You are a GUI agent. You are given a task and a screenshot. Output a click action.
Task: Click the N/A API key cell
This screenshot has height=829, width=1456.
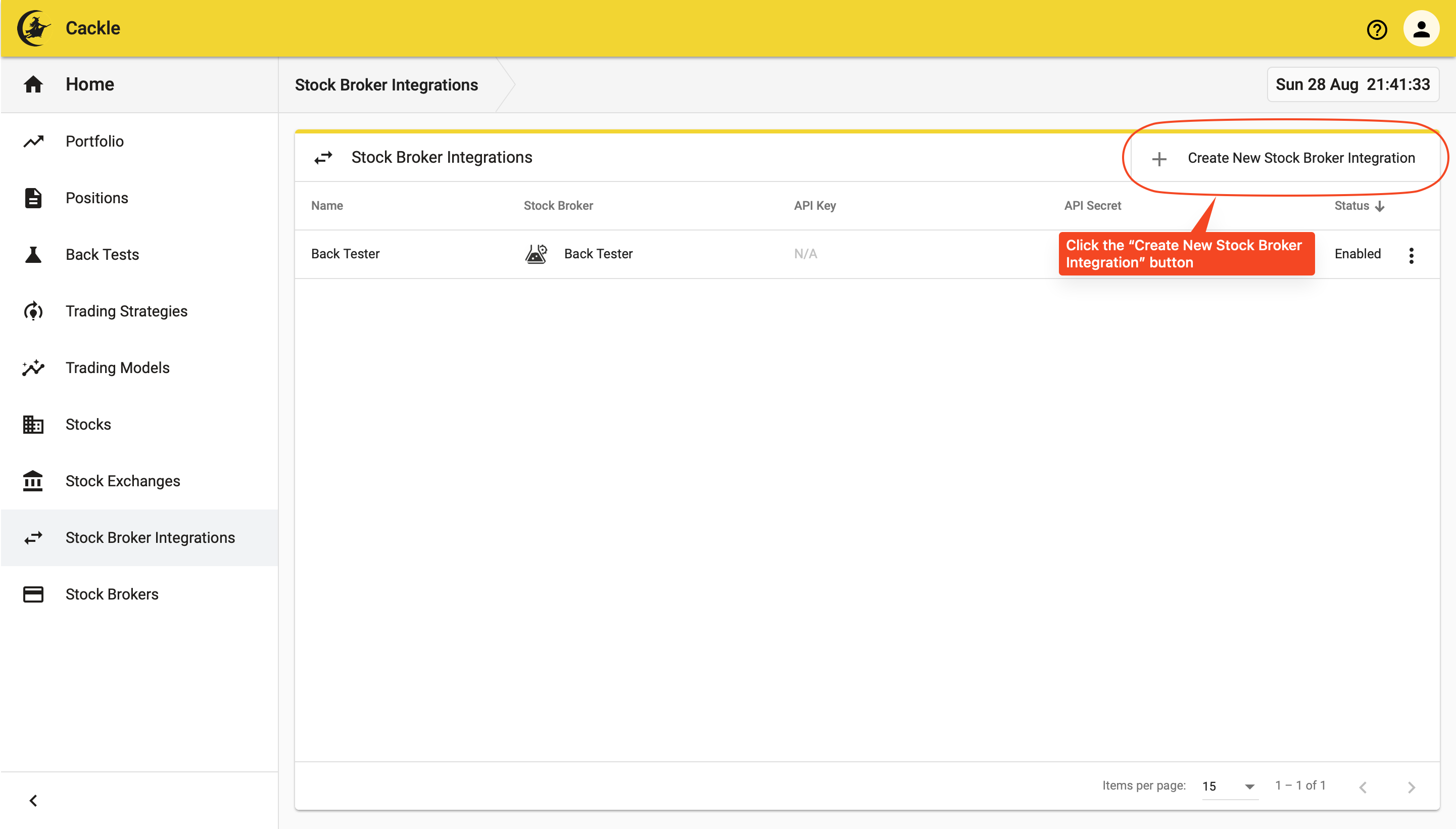tap(805, 254)
